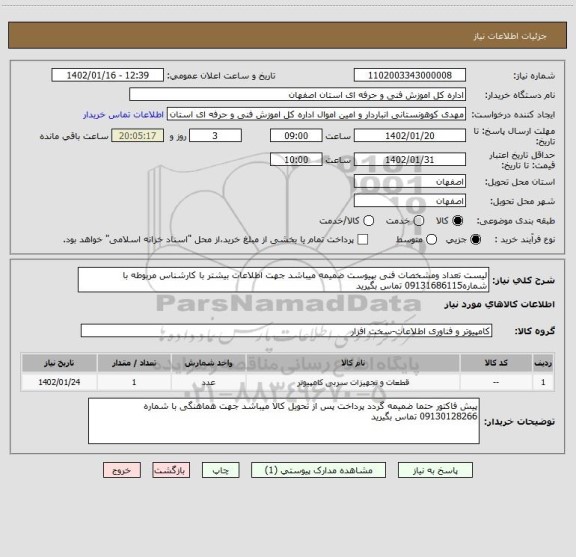
Task: Click the request creator field مهدی کوهونستانی
Action: pos(316,114)
